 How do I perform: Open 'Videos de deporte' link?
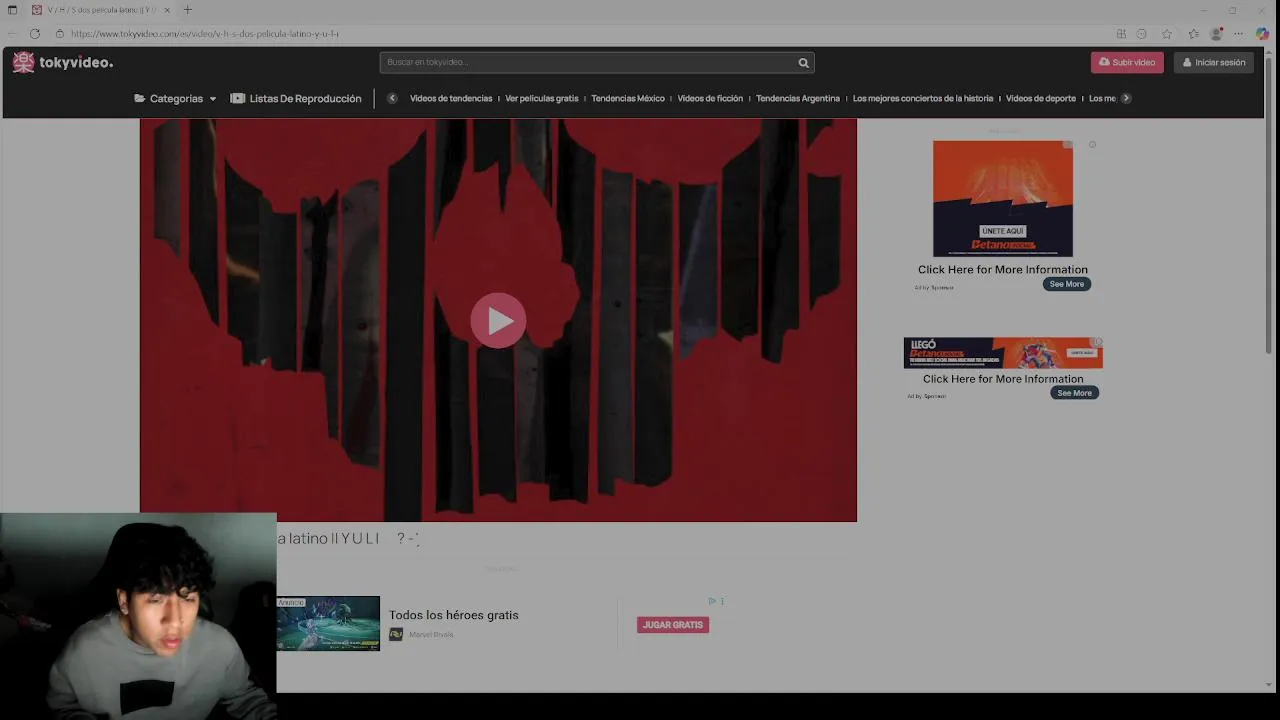(1041, 98)
